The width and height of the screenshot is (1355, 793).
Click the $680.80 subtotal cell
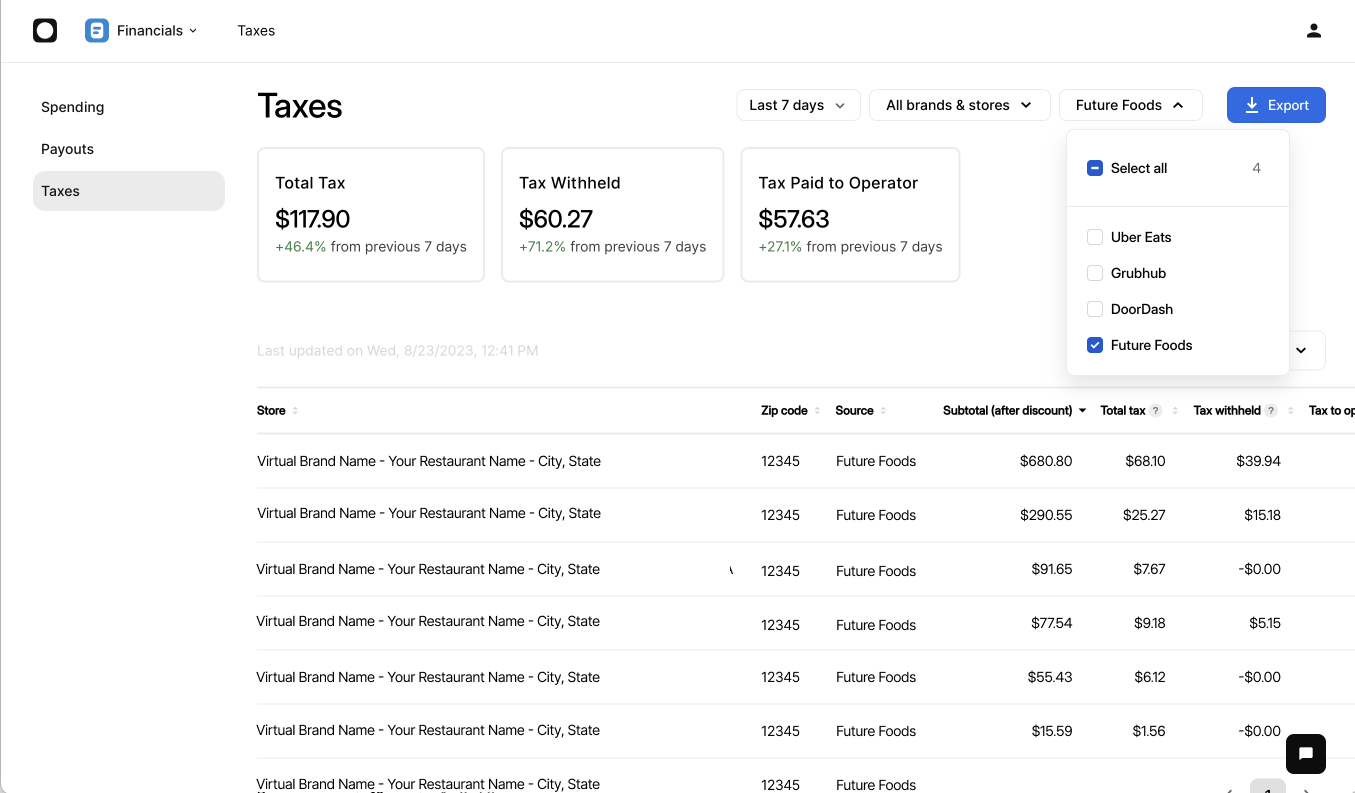(x=1046, y=461)
